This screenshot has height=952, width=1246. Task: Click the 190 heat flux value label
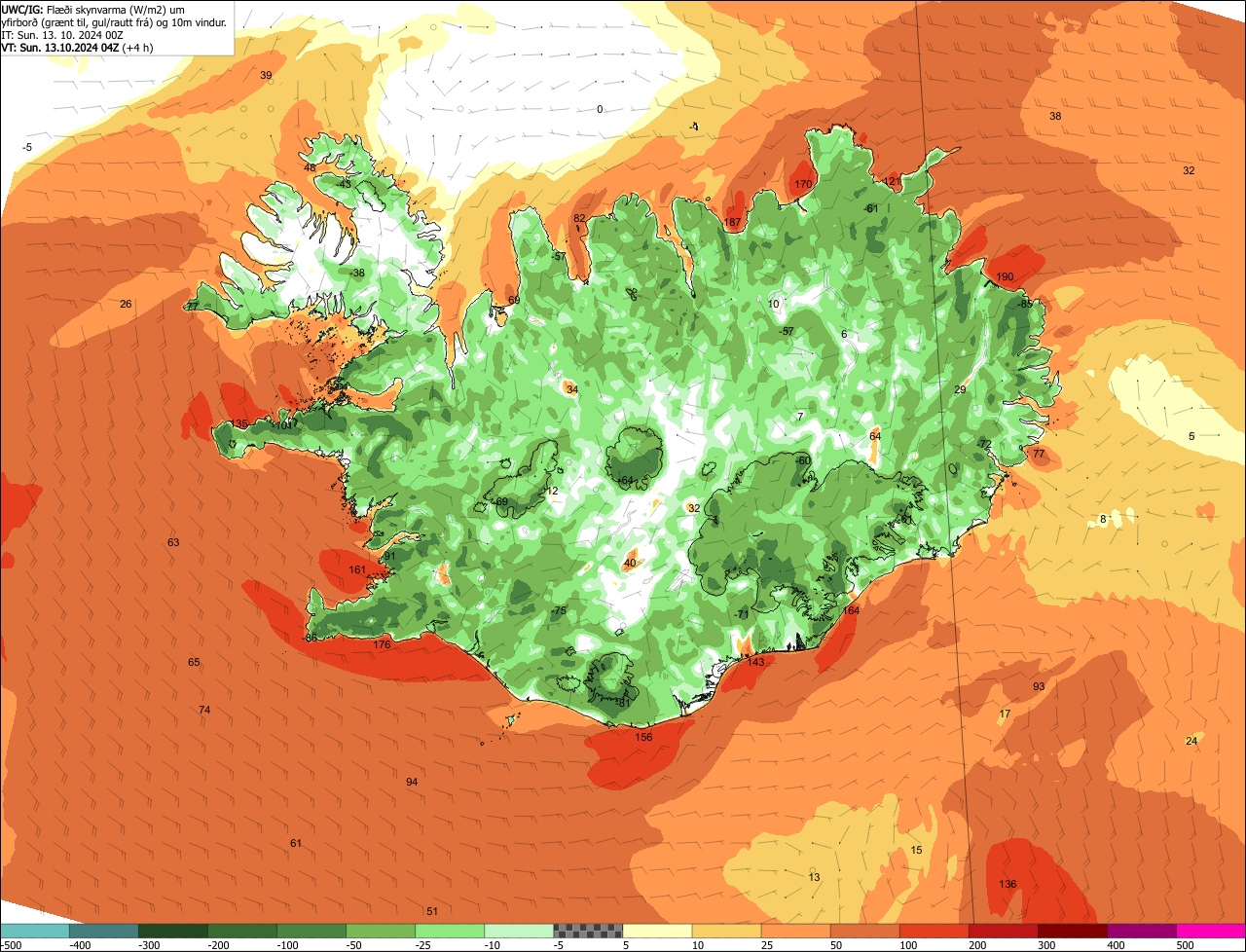pyautogui.click(x=1005, y=277)
